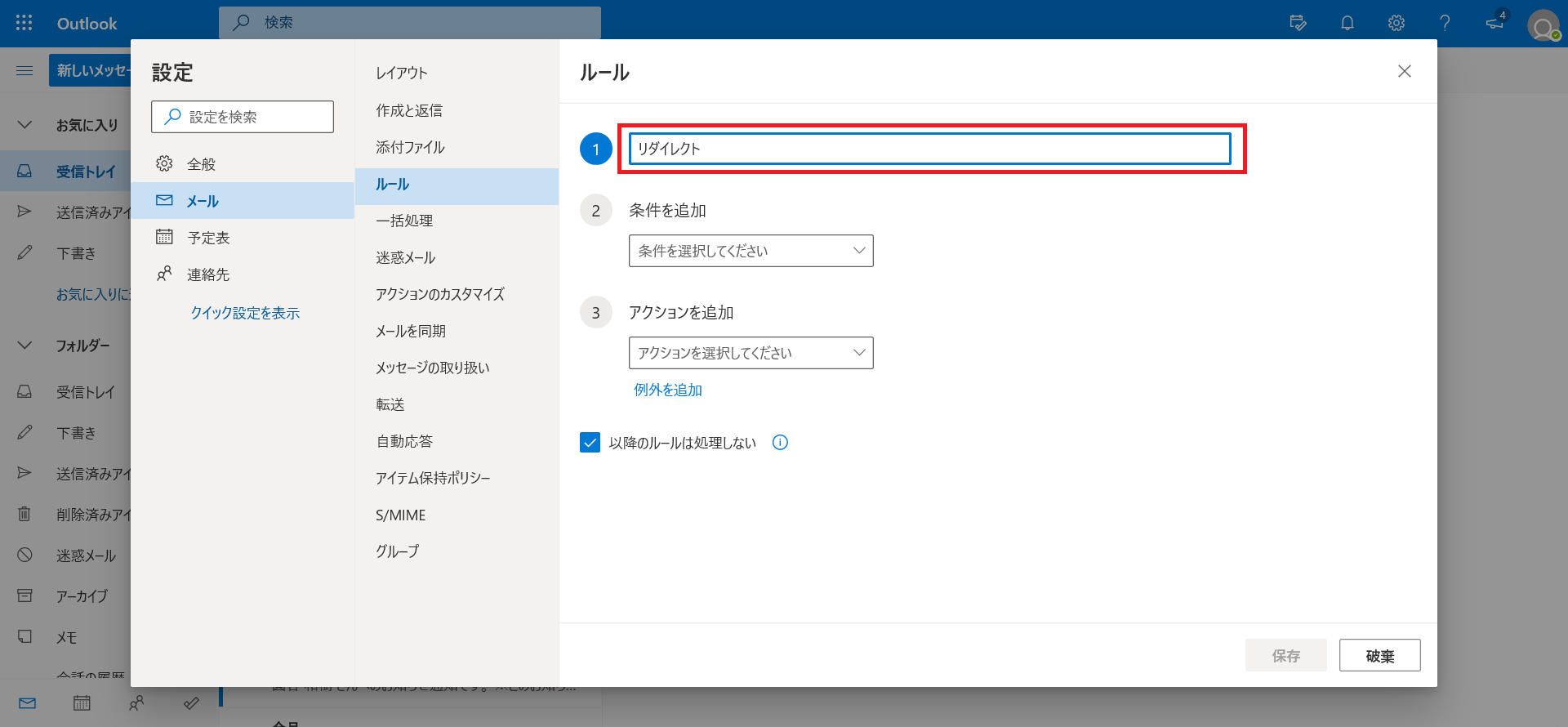Click the feedback megaphone icon
The width and height of the screenshot is (1568, 727).
(1494, 23)
